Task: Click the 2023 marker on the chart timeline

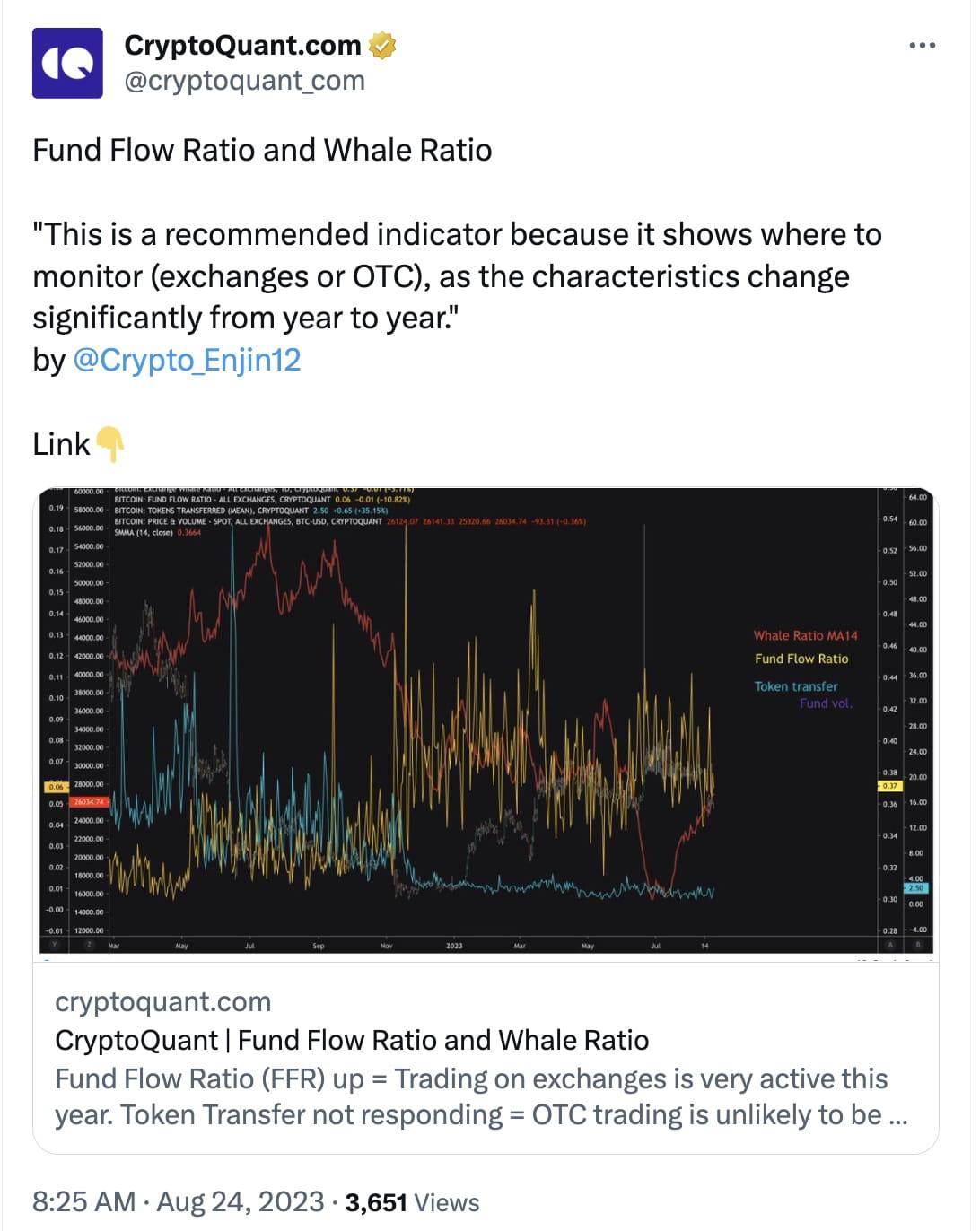Action: (454, 946)
